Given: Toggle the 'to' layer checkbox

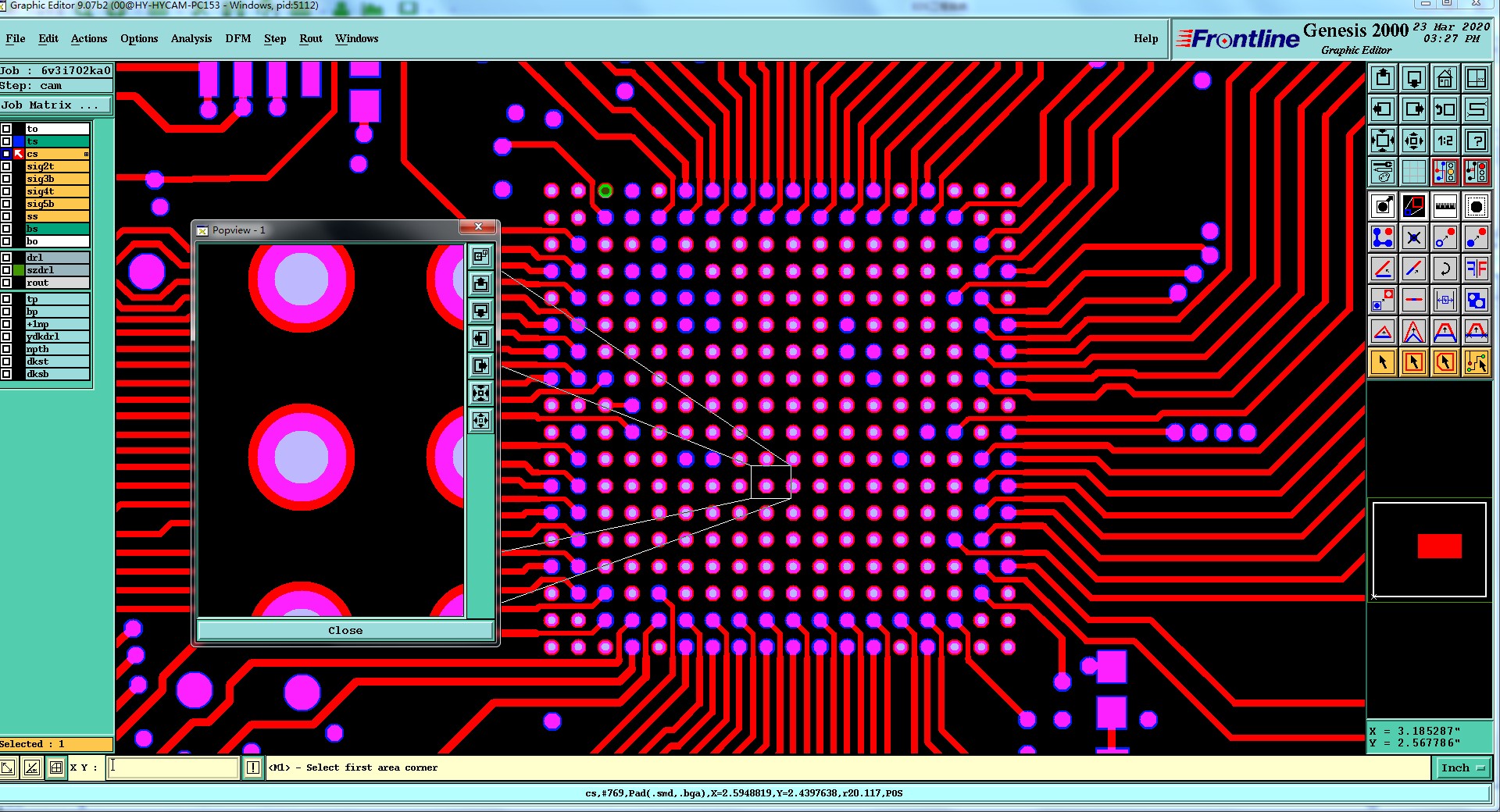Looking at the screenshot, I should click(6, 129).
